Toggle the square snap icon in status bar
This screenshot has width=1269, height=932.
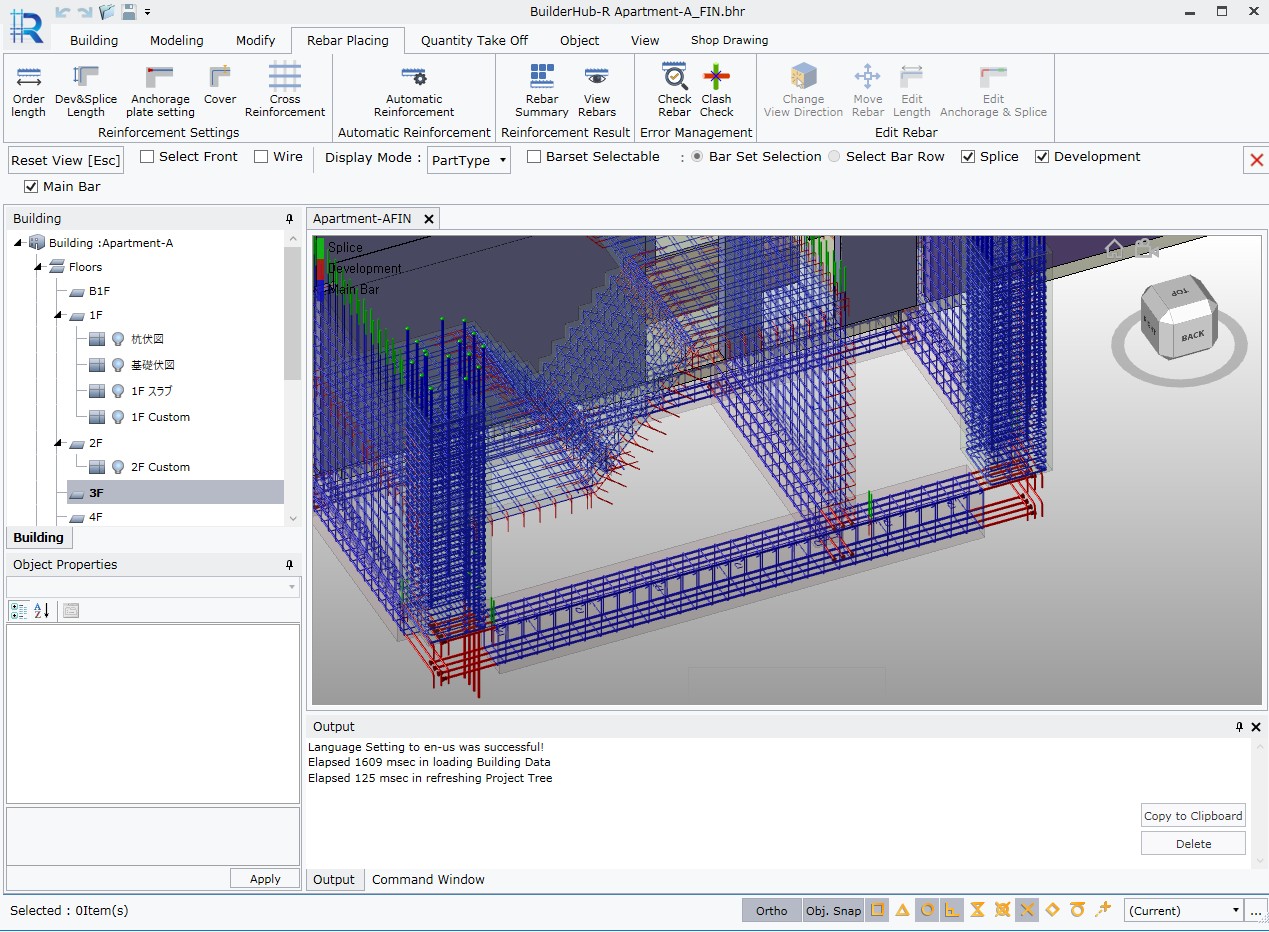[877, 910]
